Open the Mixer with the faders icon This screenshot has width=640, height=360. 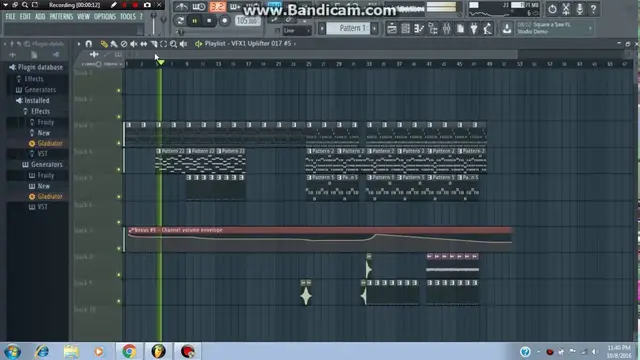coord(446,29)
